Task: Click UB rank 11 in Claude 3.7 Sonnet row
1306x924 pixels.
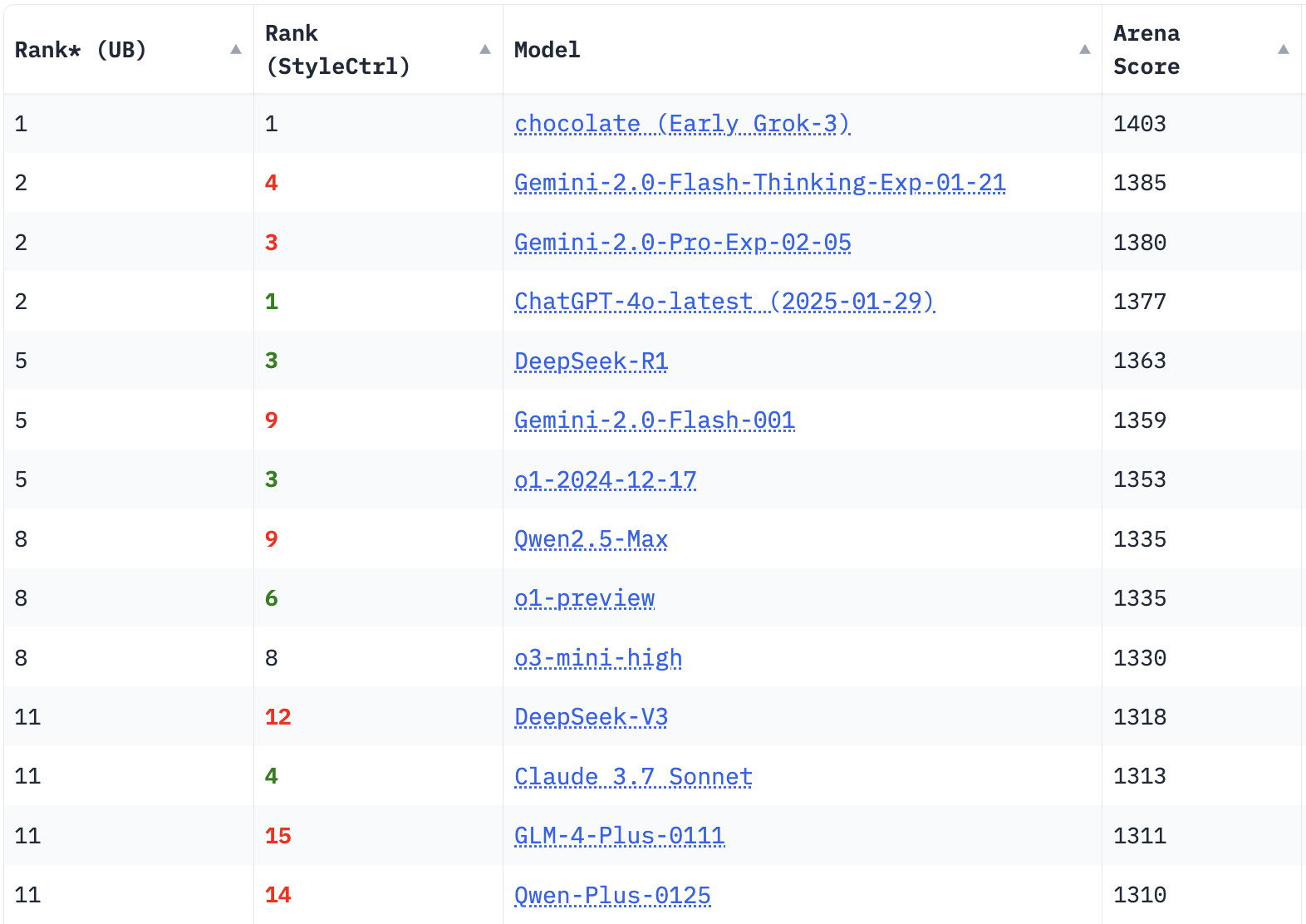Action: [x=27, y=776]
